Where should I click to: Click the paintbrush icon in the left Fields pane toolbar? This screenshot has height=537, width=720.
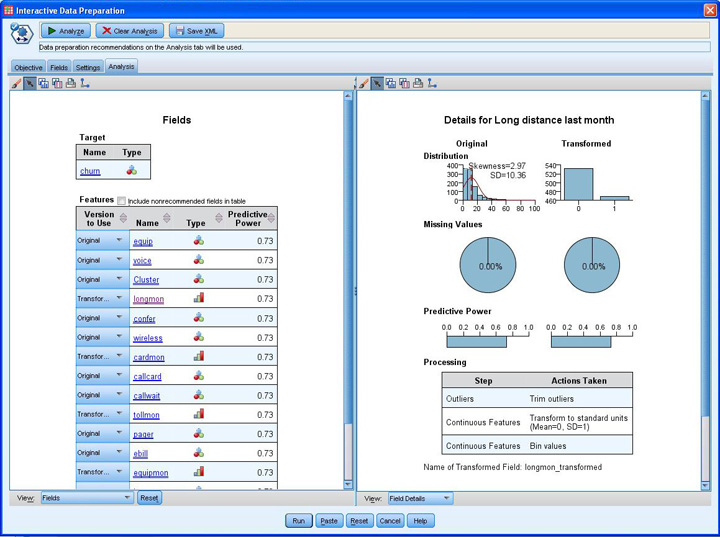16,83
